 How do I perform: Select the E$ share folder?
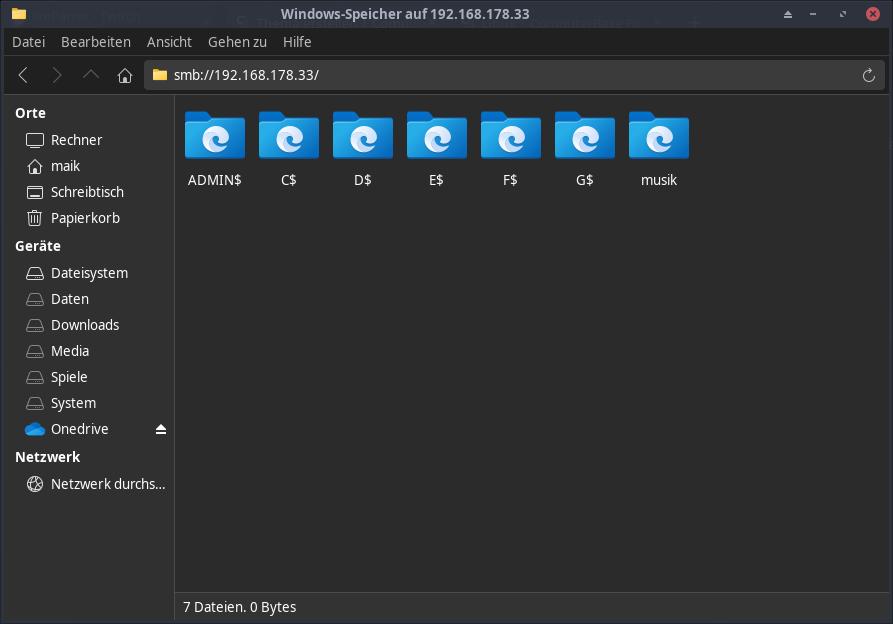pyautogui.click(x=437, y=149)
